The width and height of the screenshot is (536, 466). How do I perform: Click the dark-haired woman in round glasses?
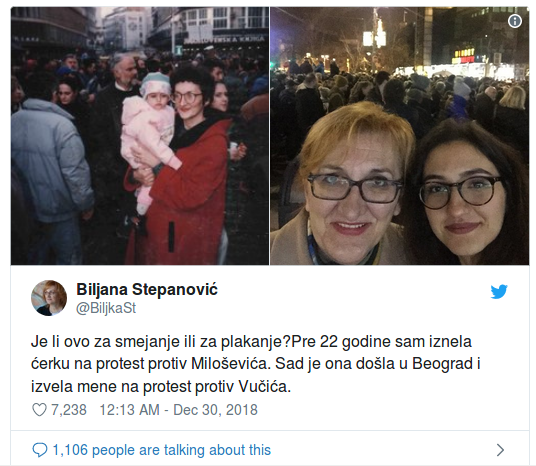[467, 193]
